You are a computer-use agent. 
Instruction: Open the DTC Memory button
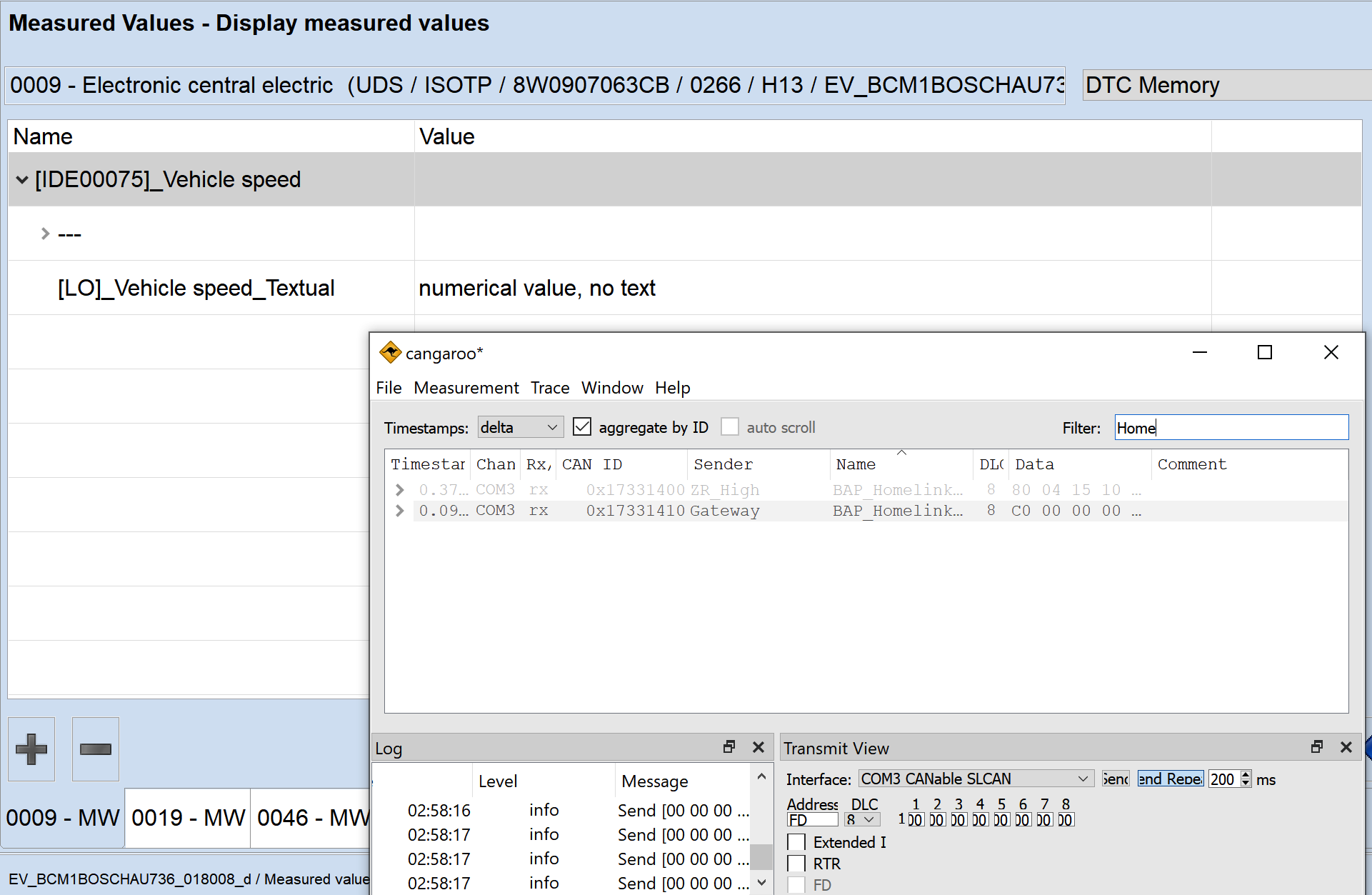click(1225, 86)
